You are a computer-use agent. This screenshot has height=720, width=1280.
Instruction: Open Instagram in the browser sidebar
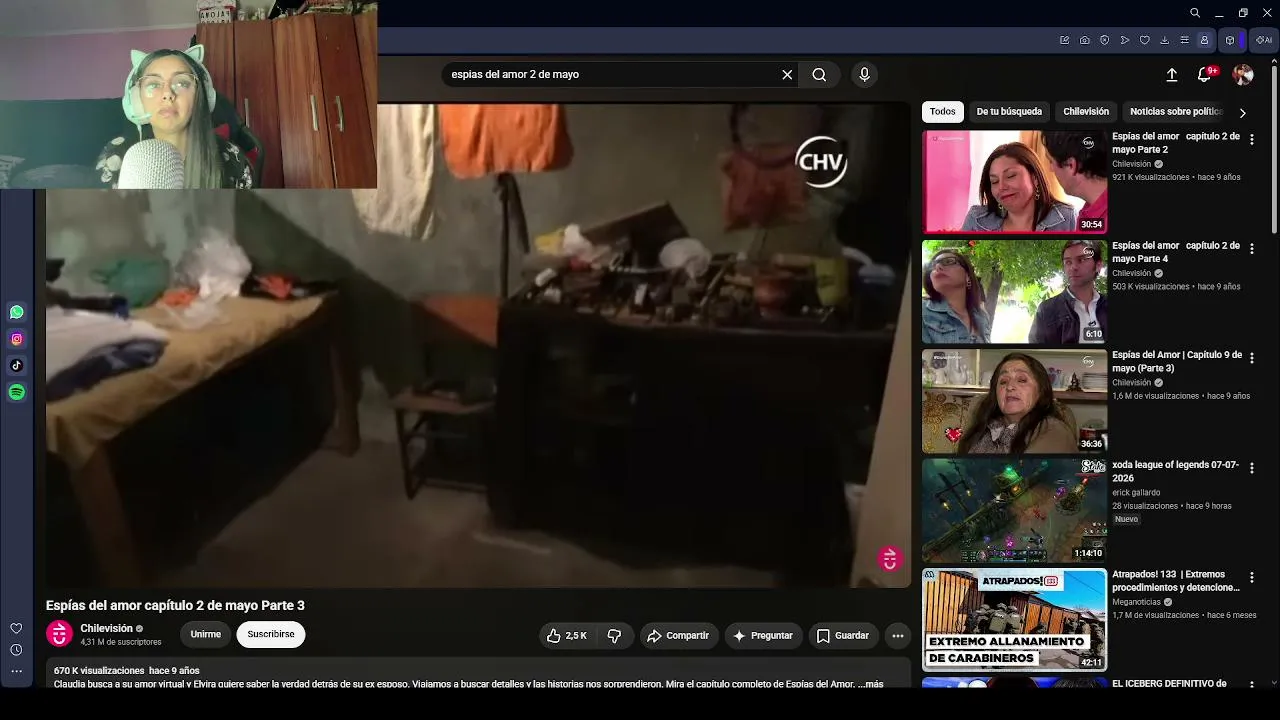pos(16,339)
